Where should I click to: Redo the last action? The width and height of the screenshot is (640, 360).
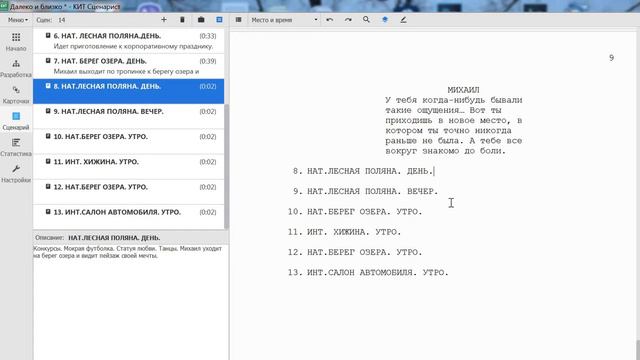click(348, 20)
